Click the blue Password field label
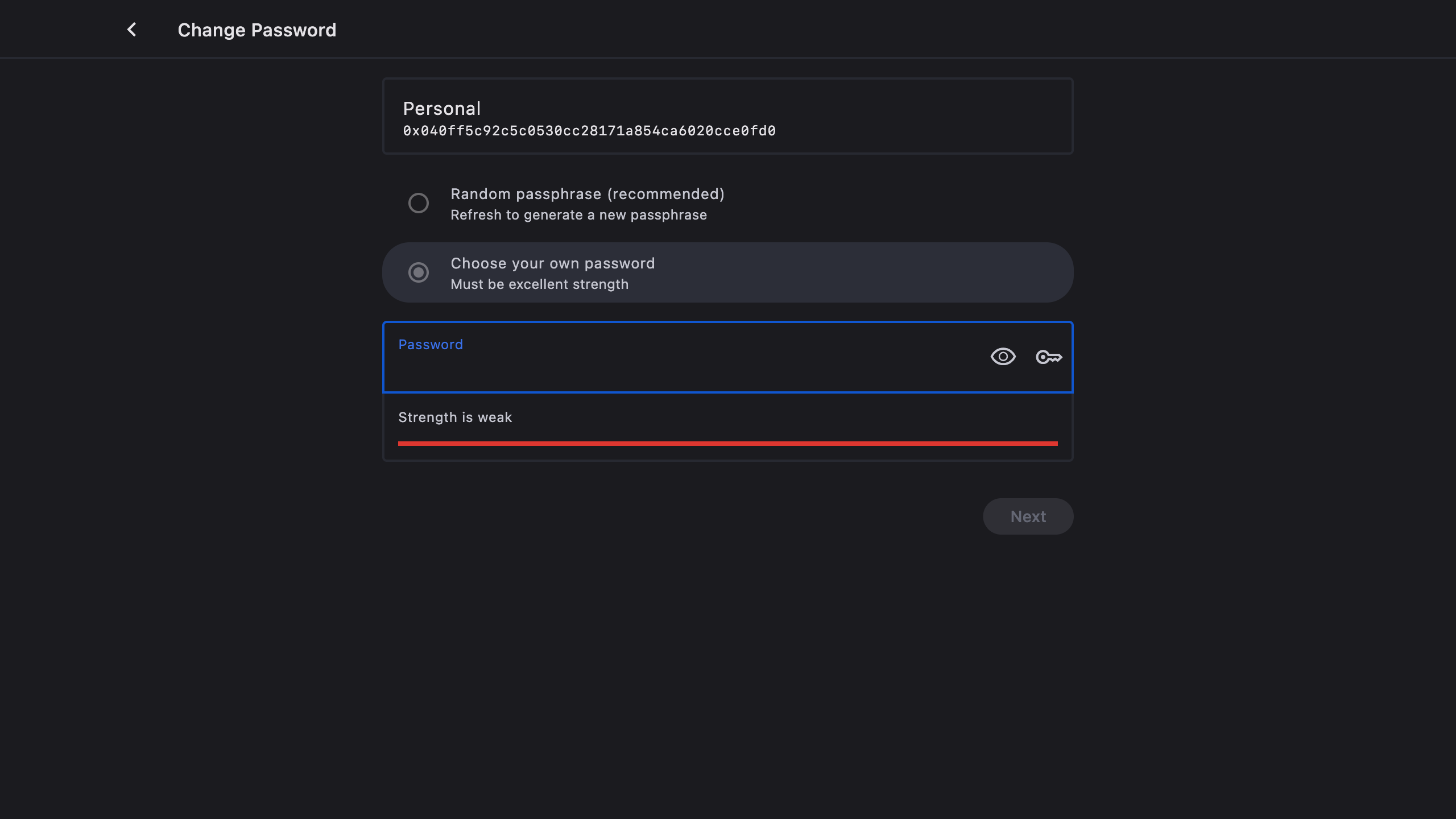 pos(431,345)
